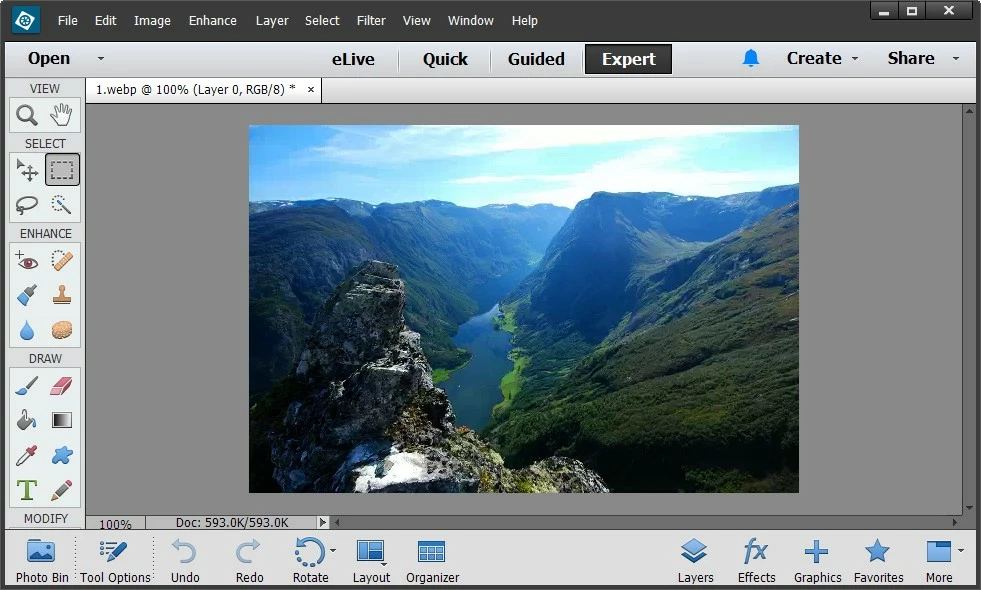This screenshot has height=590, width=981.
Task: Open the Layer menu
Action: (272, 21)
